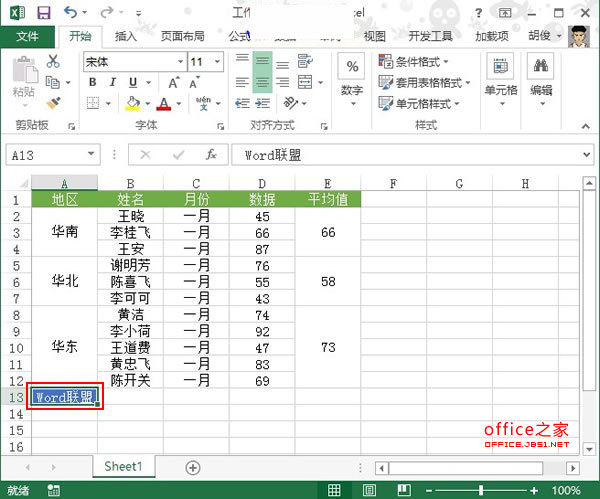Toggle Italic formatting
The width and height of the screenshot is (600, 499).
pyautogui.click(x=112, y=82)
